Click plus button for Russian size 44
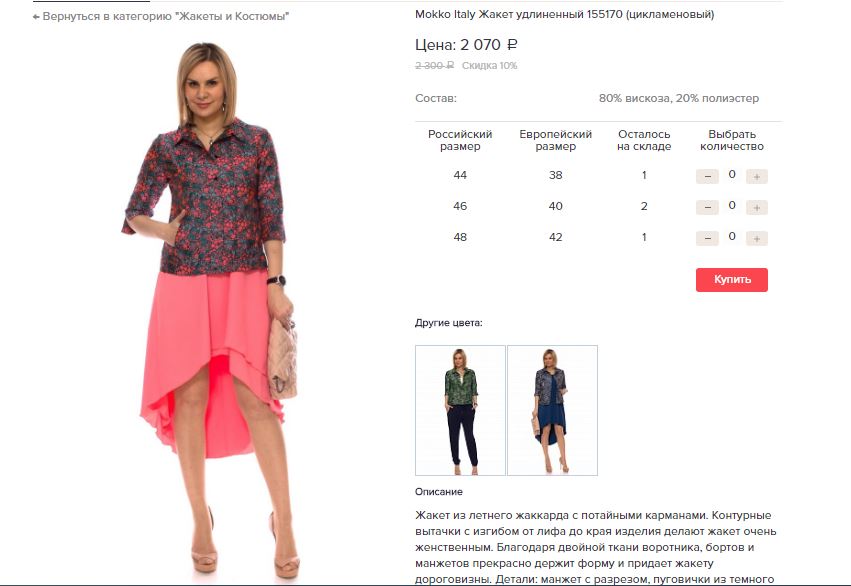The image size is (851, 586). tap(757, 176)
